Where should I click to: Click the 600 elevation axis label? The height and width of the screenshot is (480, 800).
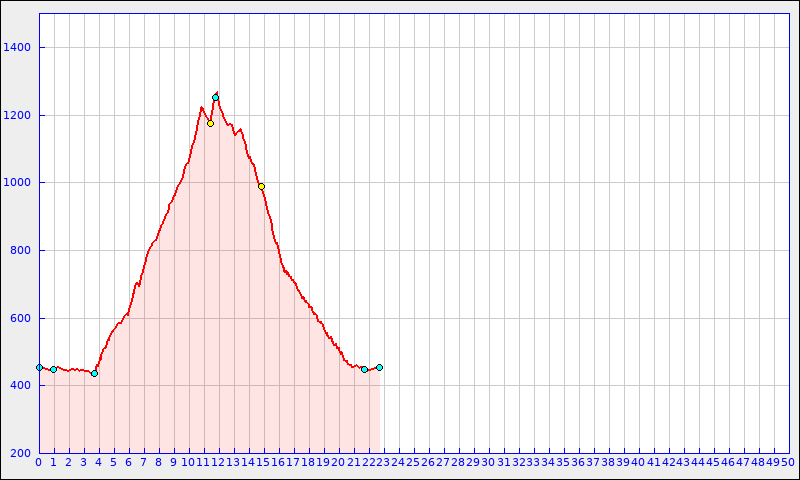click(20, 319)
